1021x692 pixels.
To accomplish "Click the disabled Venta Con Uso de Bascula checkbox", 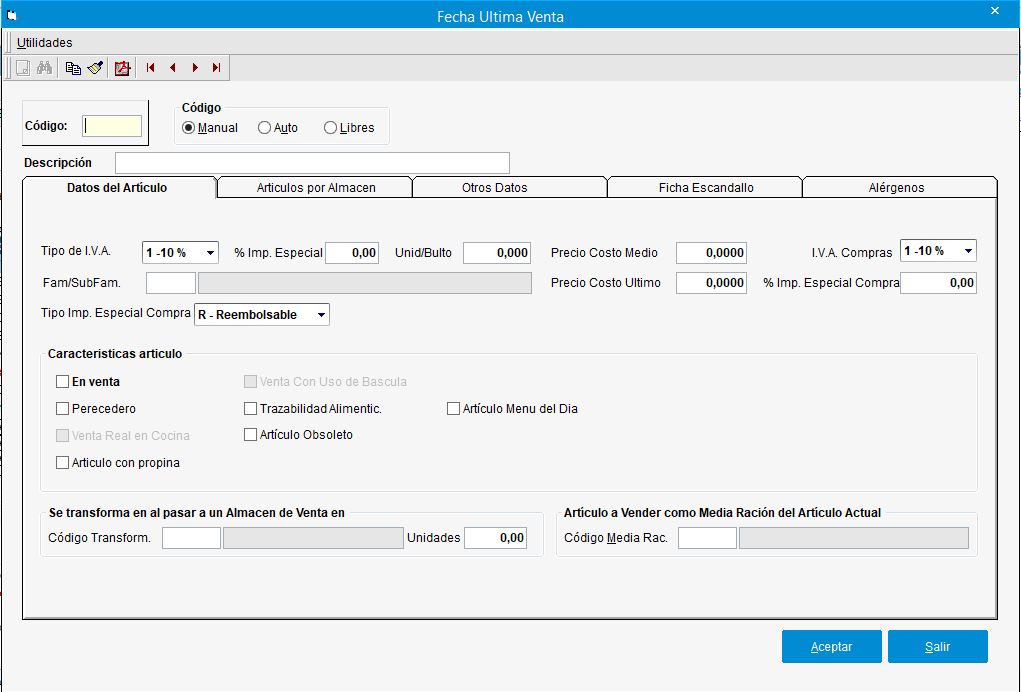I will pyautogui.click(x=250, y=381).
